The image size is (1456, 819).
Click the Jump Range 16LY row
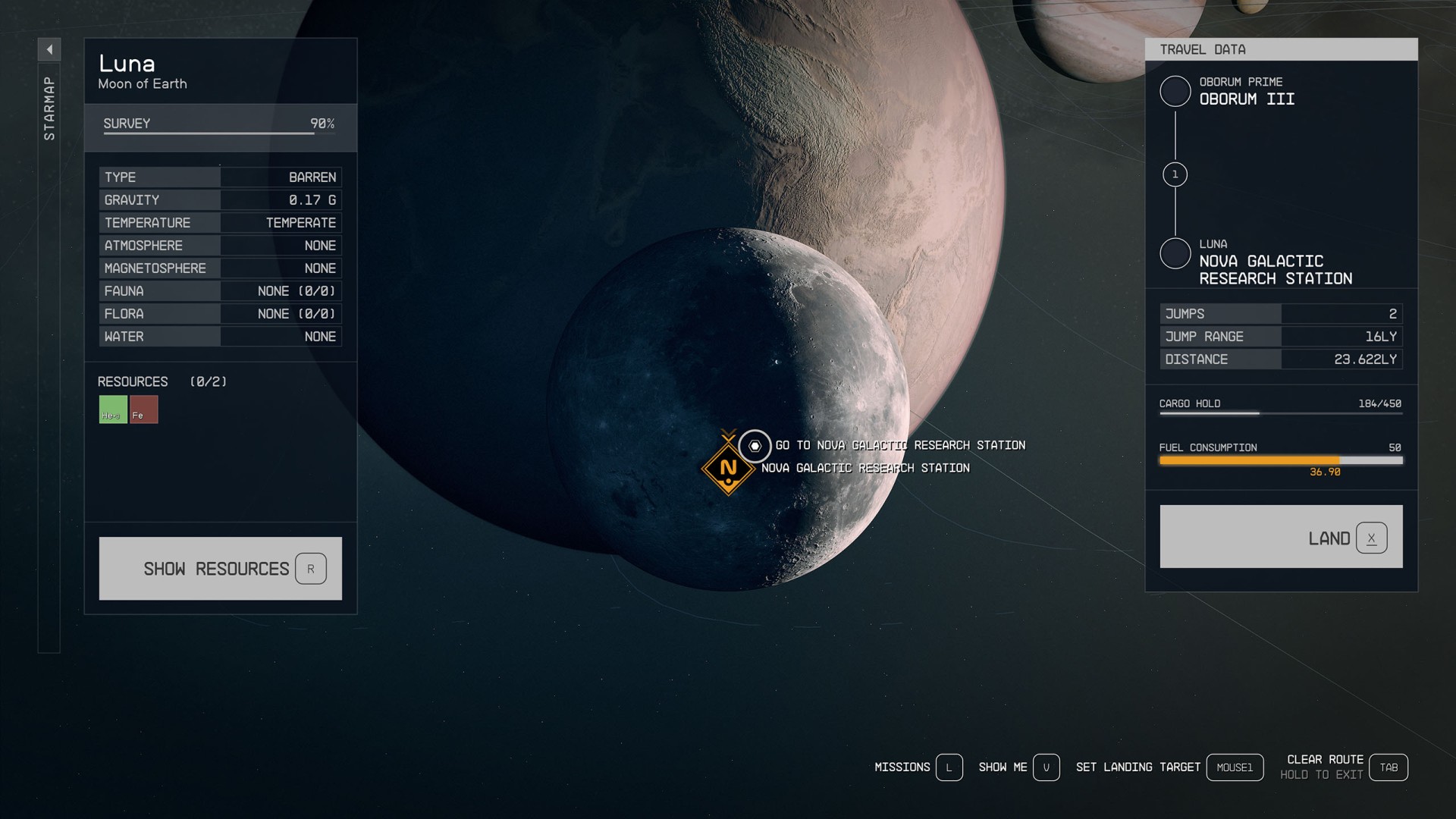pos(1281,337)
